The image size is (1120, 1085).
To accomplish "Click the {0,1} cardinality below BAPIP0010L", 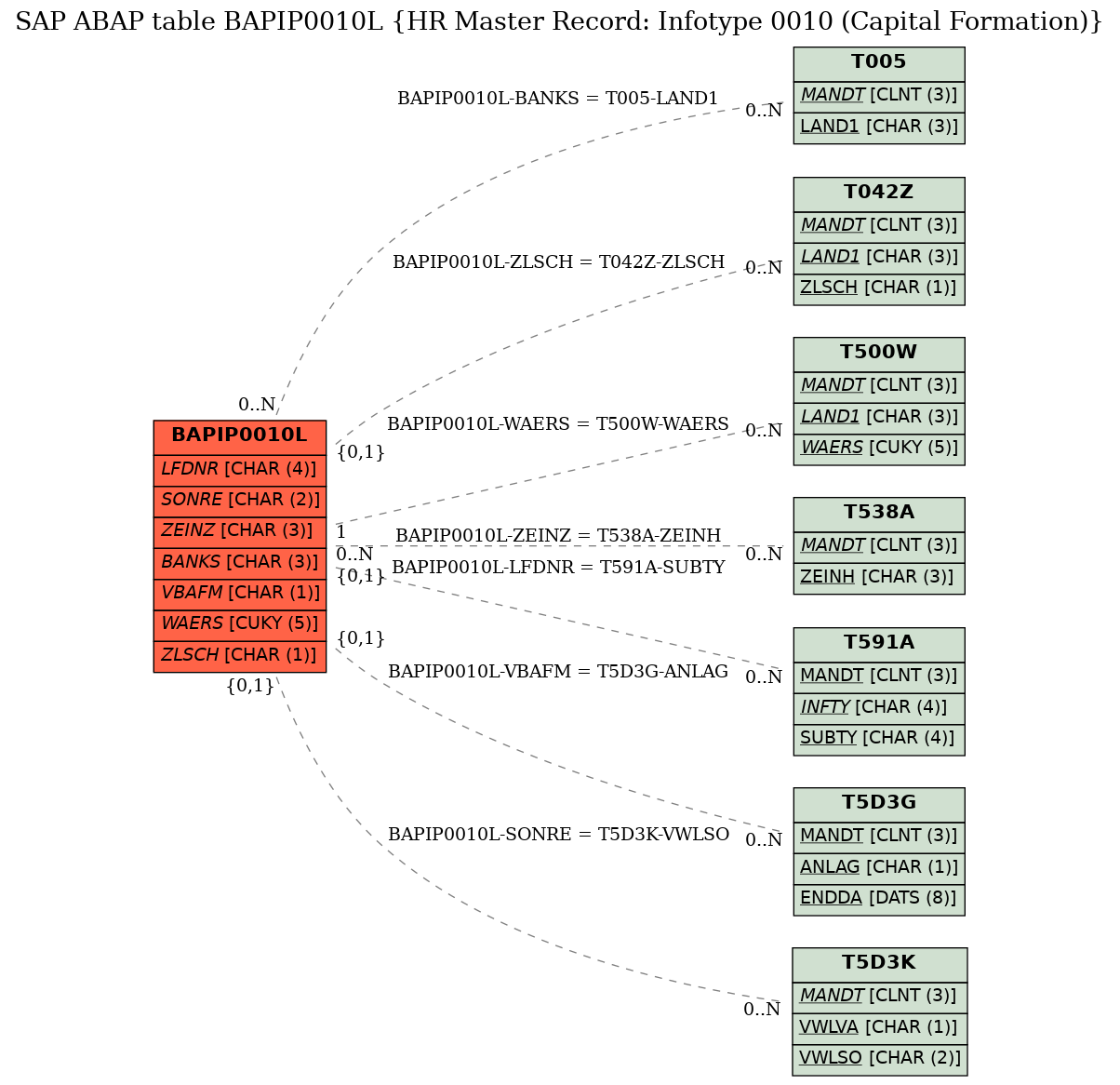I will pos(250,687).
